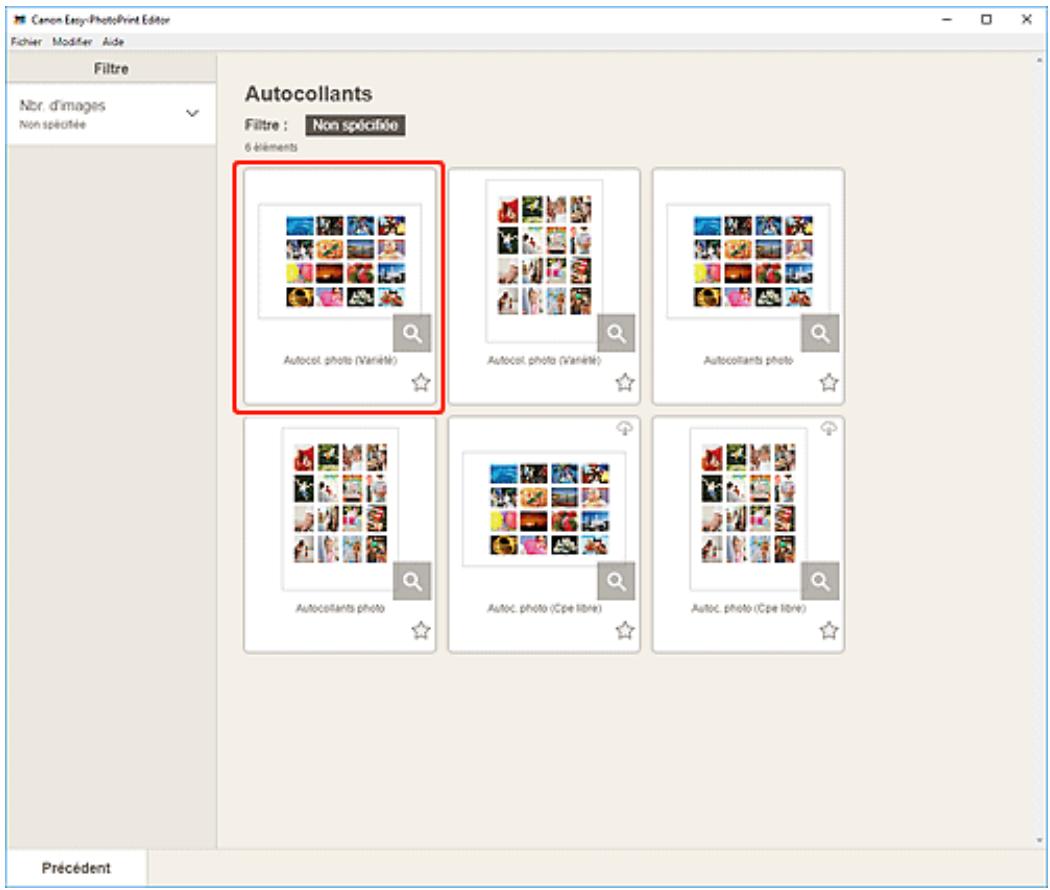Select the portrait Autocol. photo (Variété) thumbnail
This screenshot has height=890, width=1050.
click(x=544, y=261)
